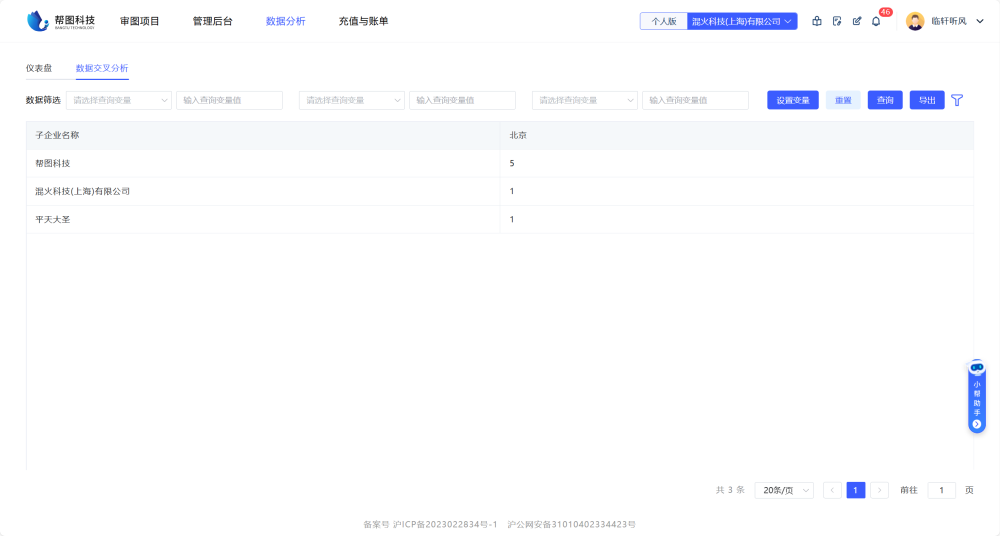Click the 导出 export button
The width and height of the screenshot is (1000, 536).
(927, 100)
